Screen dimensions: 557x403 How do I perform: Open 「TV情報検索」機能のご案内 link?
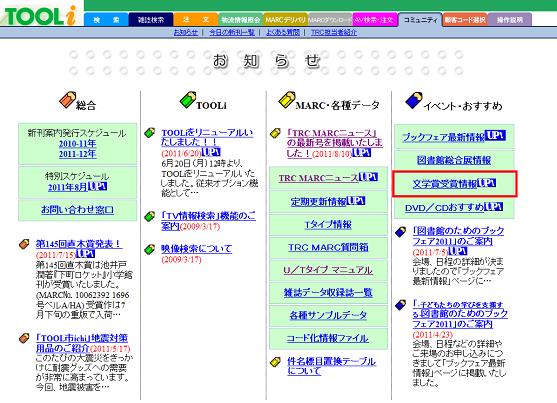point(208,221)
